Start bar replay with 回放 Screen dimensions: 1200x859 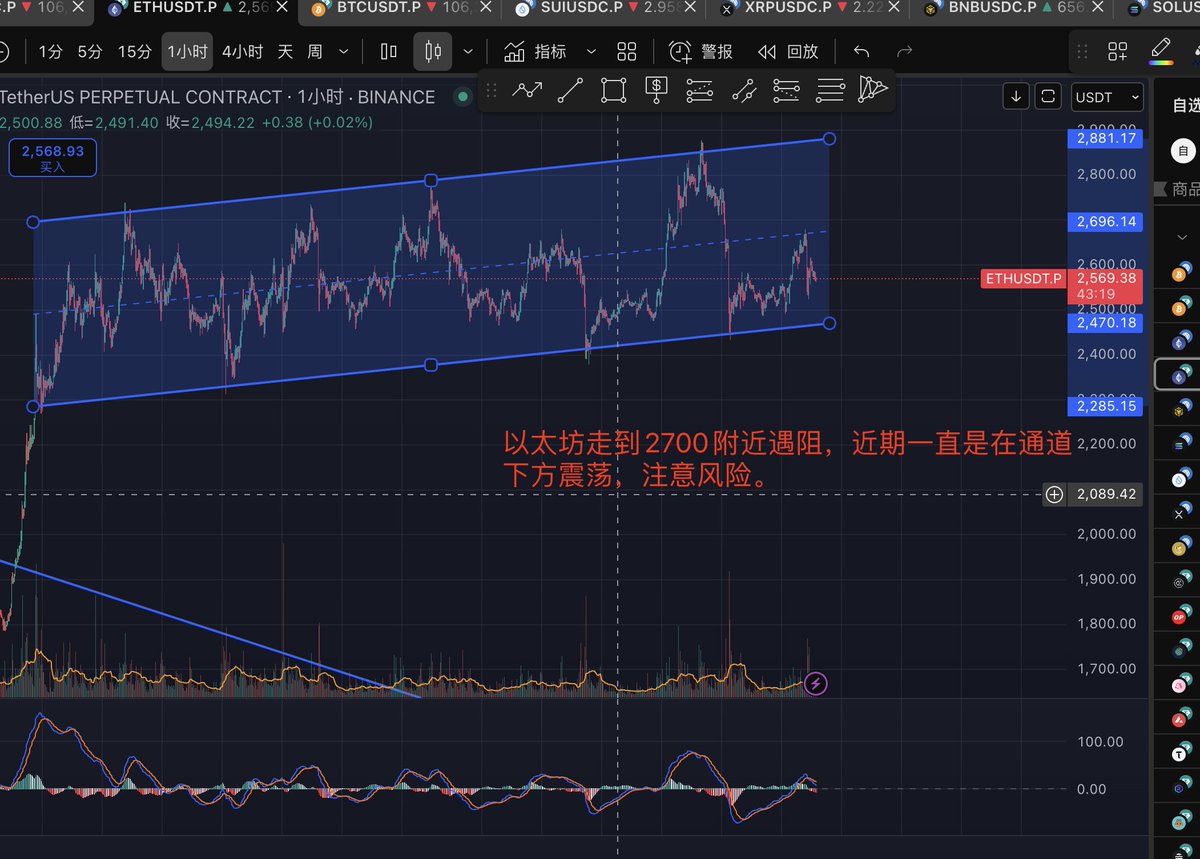pos(788,51)
